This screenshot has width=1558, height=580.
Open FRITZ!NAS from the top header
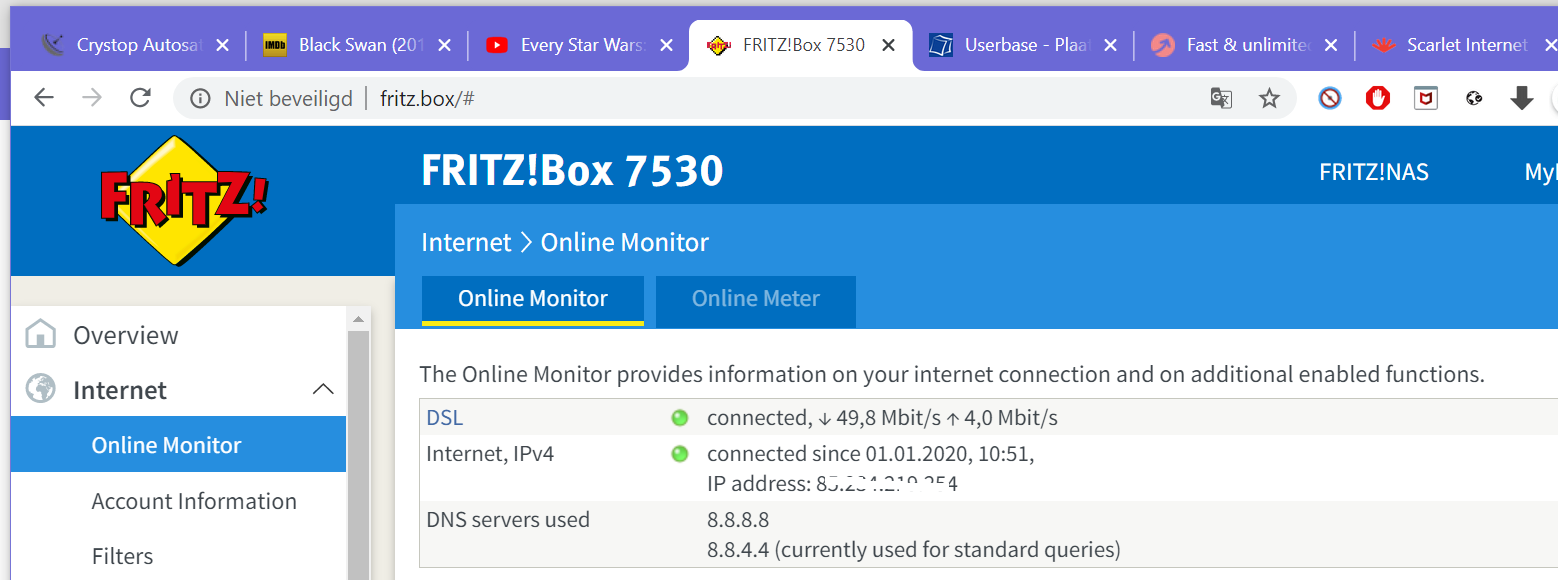pyautogui.click(x=1373, y=172)
